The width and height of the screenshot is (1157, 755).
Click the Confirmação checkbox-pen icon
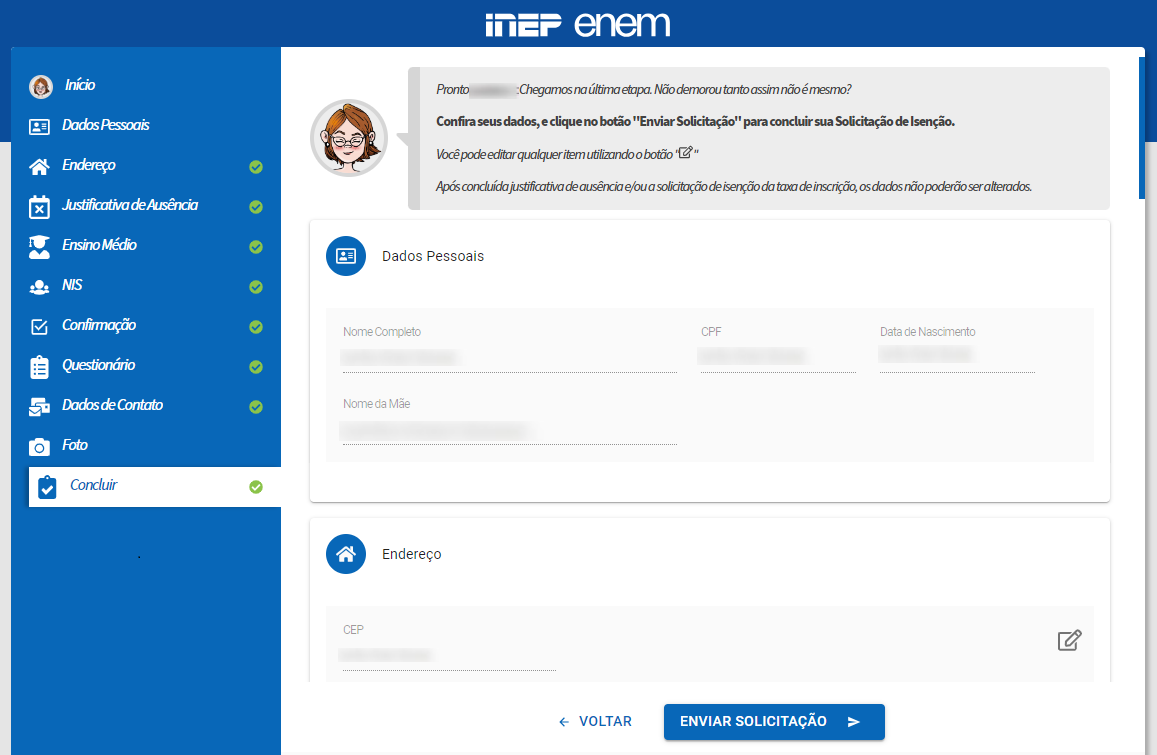pyautogui.click(x=39, y=327)
